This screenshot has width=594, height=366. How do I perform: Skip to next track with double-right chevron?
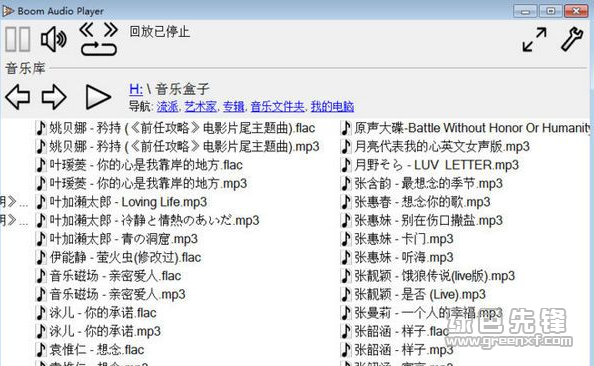point(111,30)
